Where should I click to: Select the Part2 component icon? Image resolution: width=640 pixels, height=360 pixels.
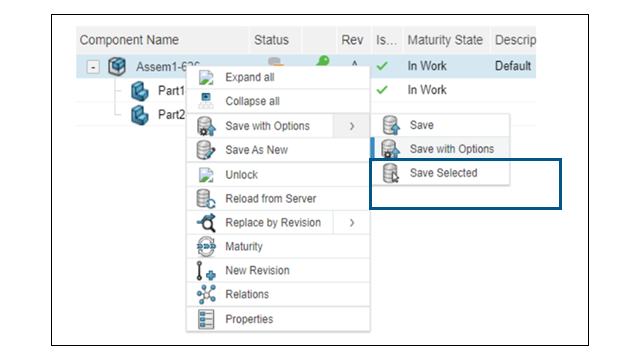140,115
